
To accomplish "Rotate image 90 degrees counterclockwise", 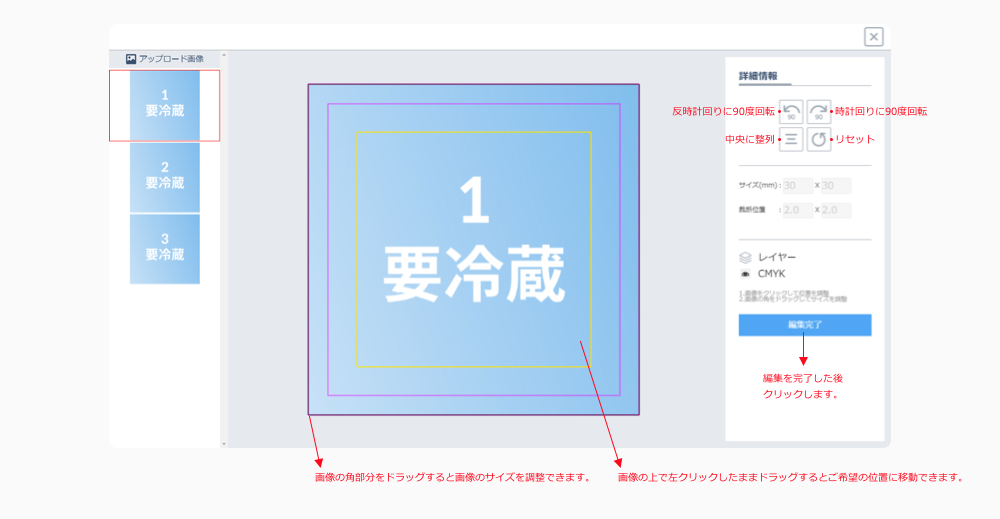I will [791, 111].
